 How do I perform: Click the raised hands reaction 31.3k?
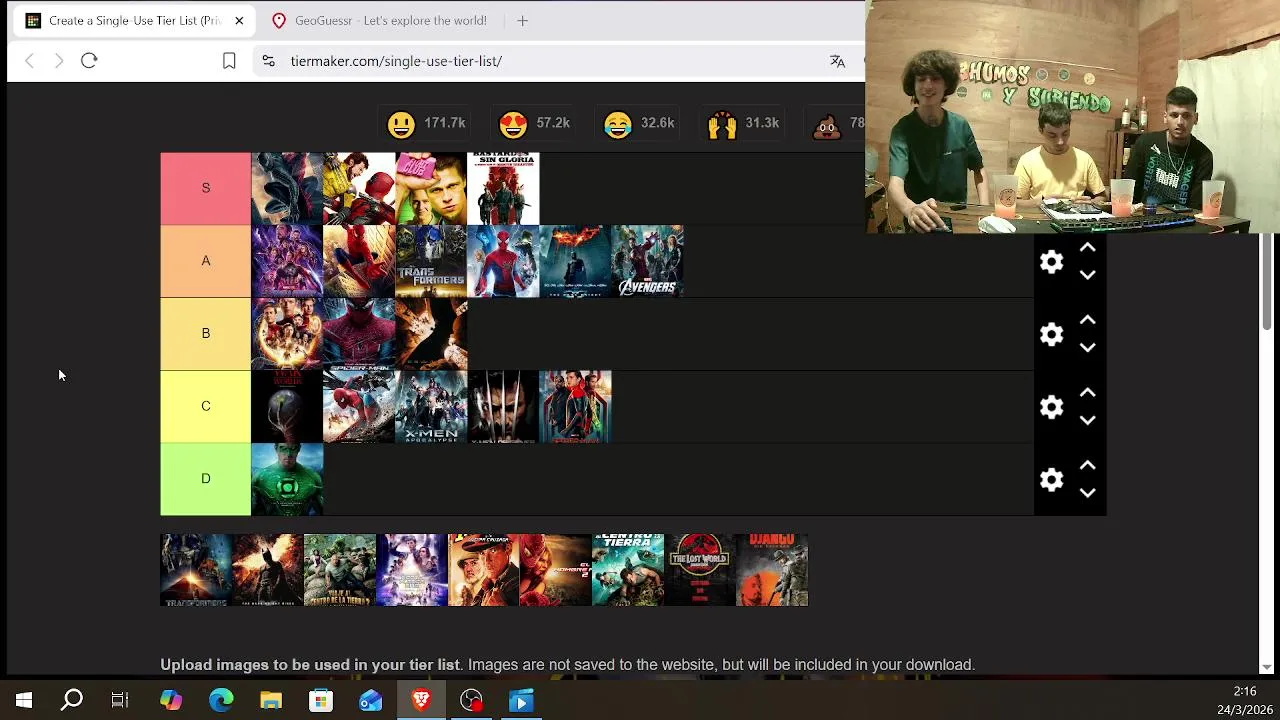pos(743,123)
